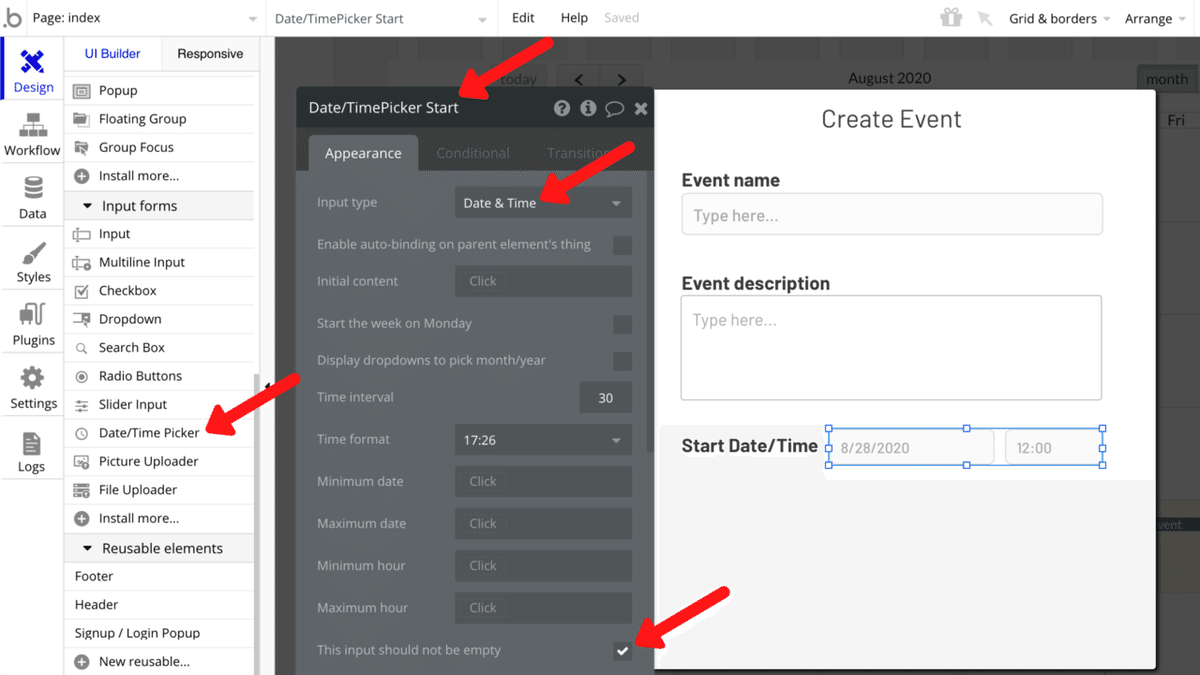Open the Logs tab in sidebar
The image size is (1200, 675).
coord(32,451)
